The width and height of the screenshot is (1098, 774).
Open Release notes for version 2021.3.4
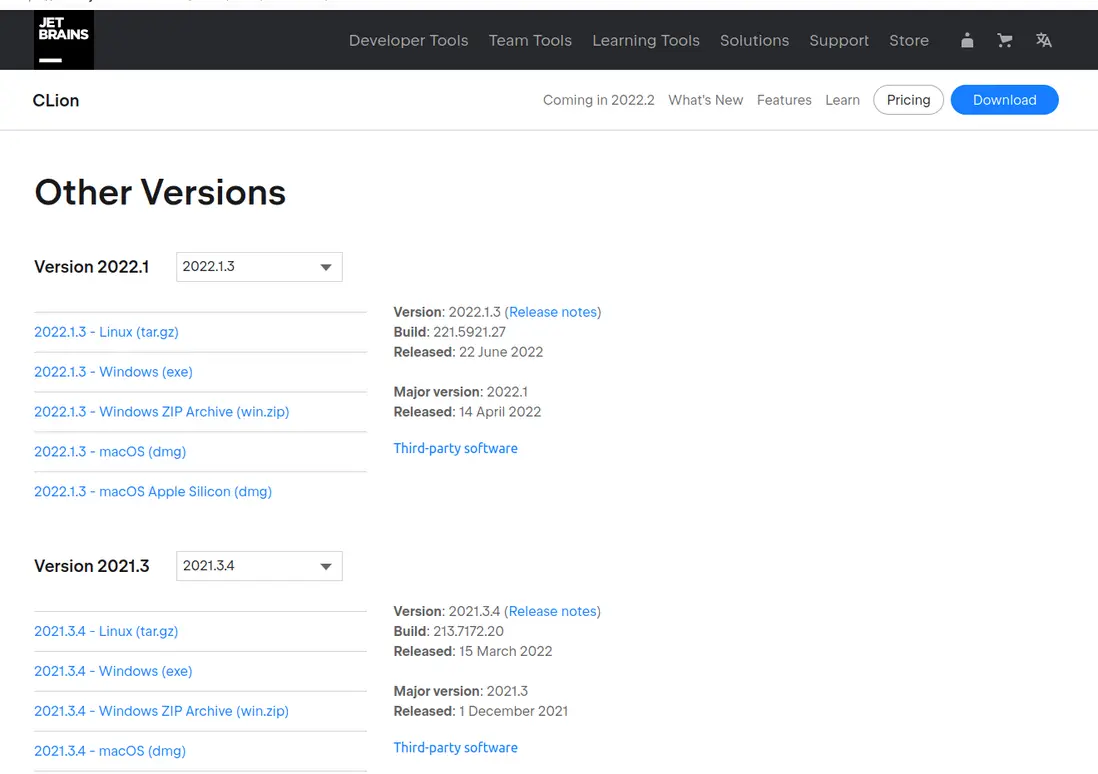pos(553,611)
